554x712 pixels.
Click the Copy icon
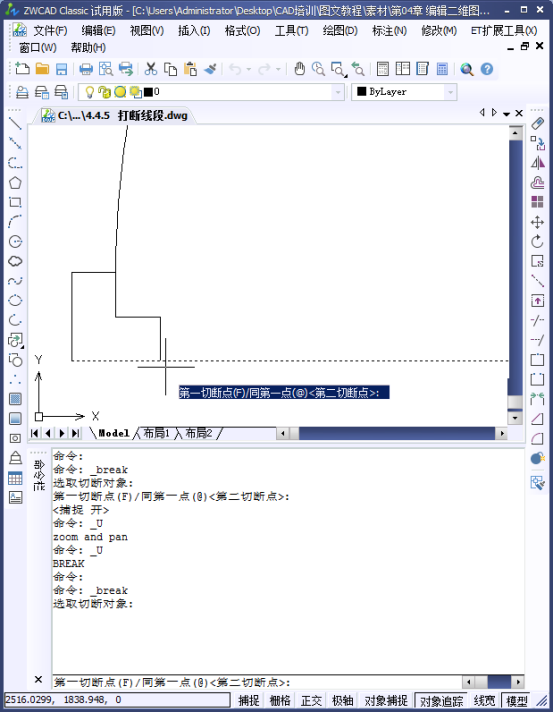point(170,69)
